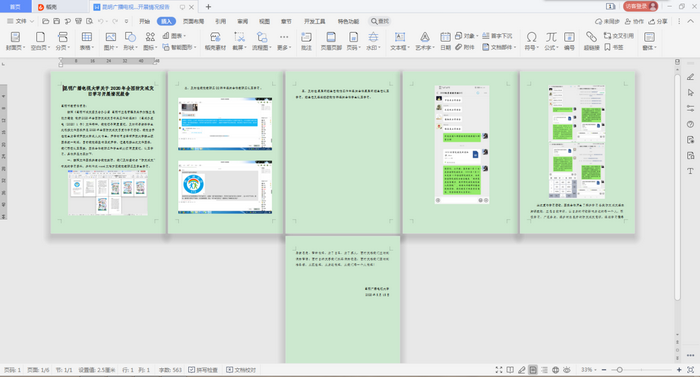Click the open folder icon
Image resolution: width=700 pixels, height=377 pixels.
46,21
